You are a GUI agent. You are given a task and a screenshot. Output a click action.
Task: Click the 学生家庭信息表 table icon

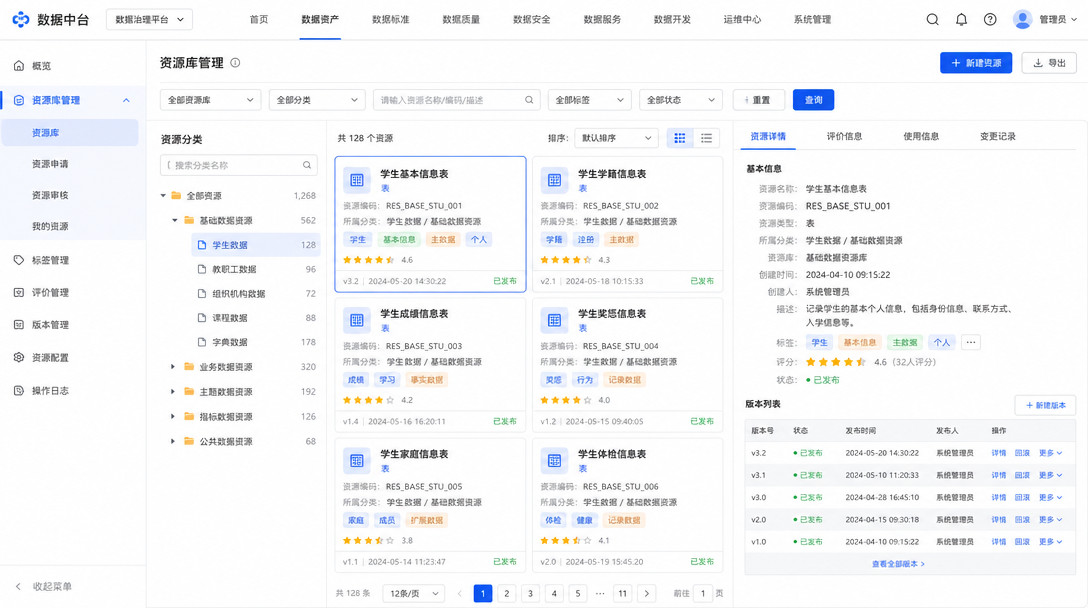click(357, 460)
